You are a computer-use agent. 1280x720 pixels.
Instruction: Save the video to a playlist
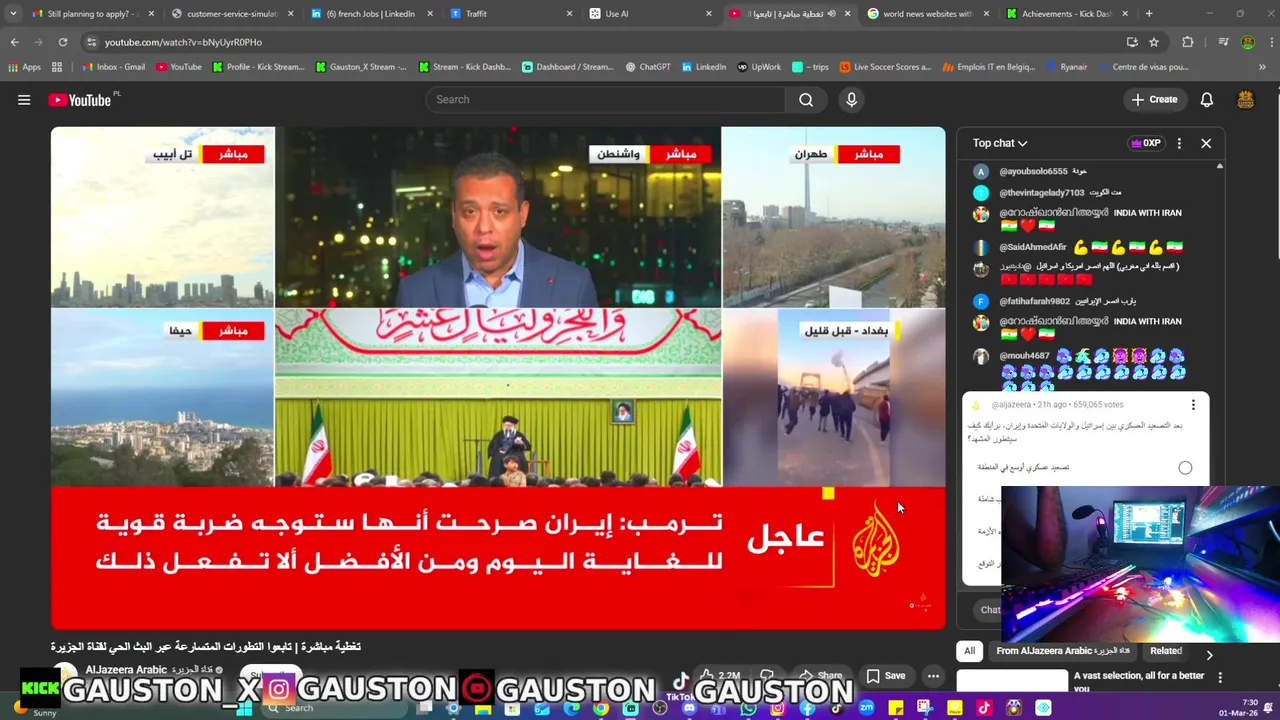point(886,676)
